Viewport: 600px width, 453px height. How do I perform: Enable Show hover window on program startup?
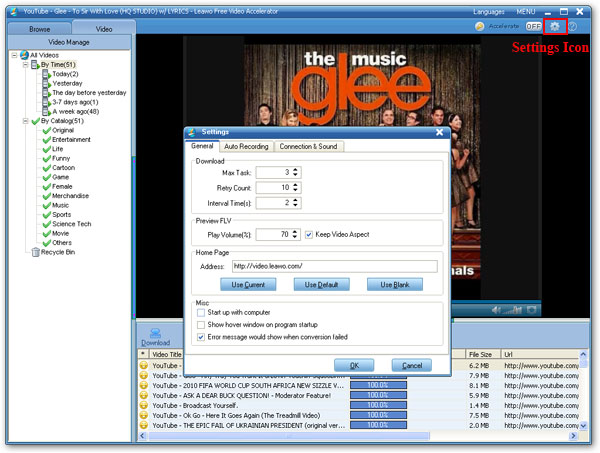click(x=201, y=325)
